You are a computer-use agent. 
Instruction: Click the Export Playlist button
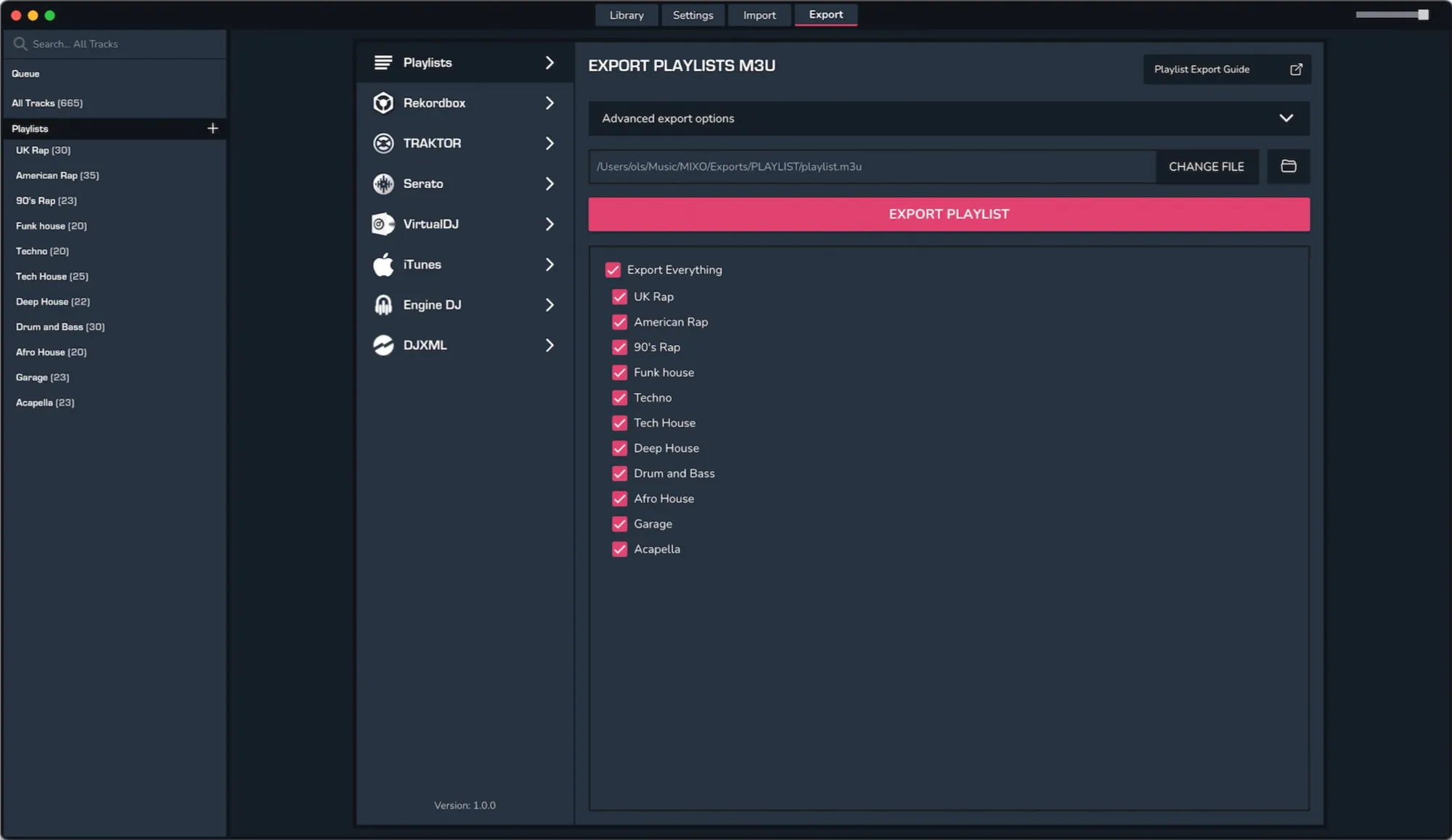click(948, 214)
